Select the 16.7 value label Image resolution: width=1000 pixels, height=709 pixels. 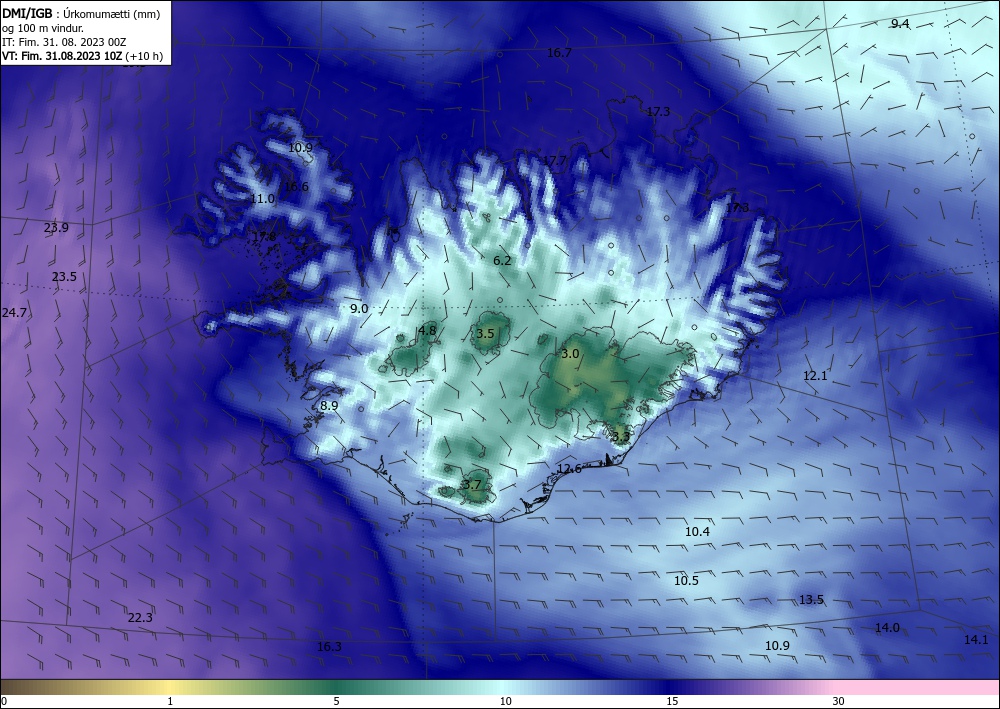coord(559,52)
